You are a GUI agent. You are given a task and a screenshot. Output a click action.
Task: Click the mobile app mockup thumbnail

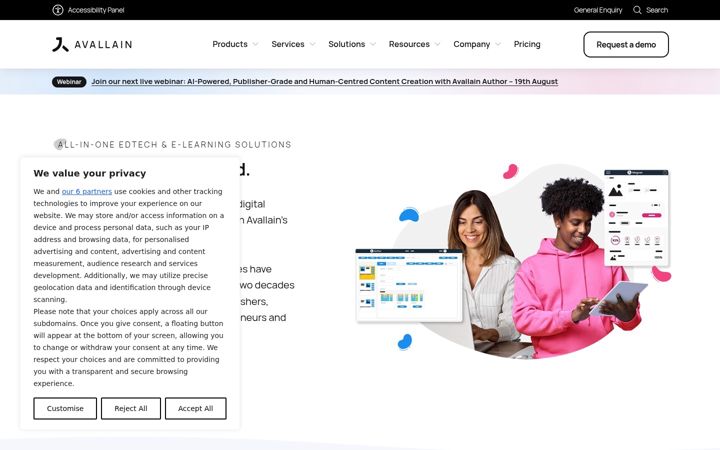click(636, 218)
